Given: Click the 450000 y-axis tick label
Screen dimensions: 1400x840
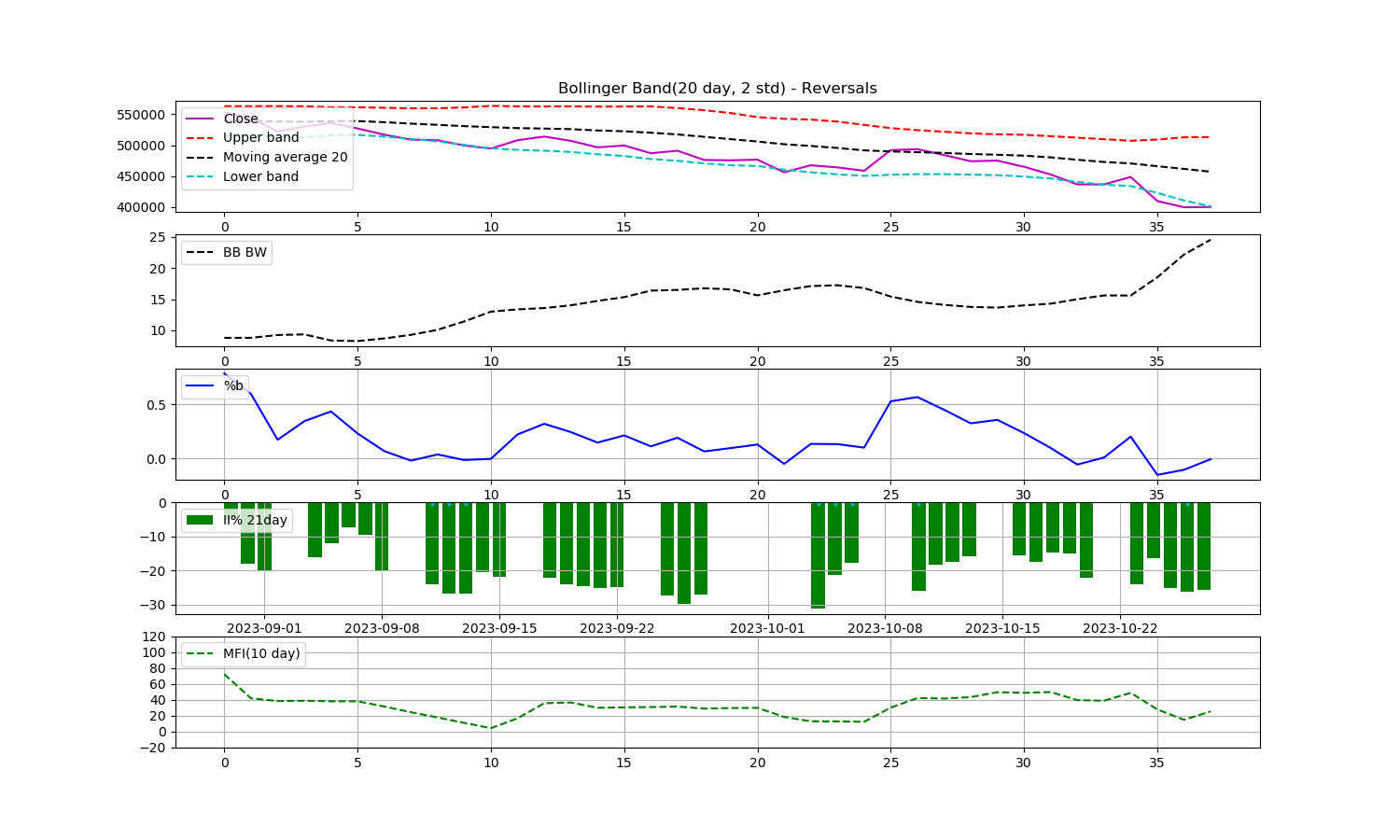Looking at the screenshot, I should (x=140, y=176).
